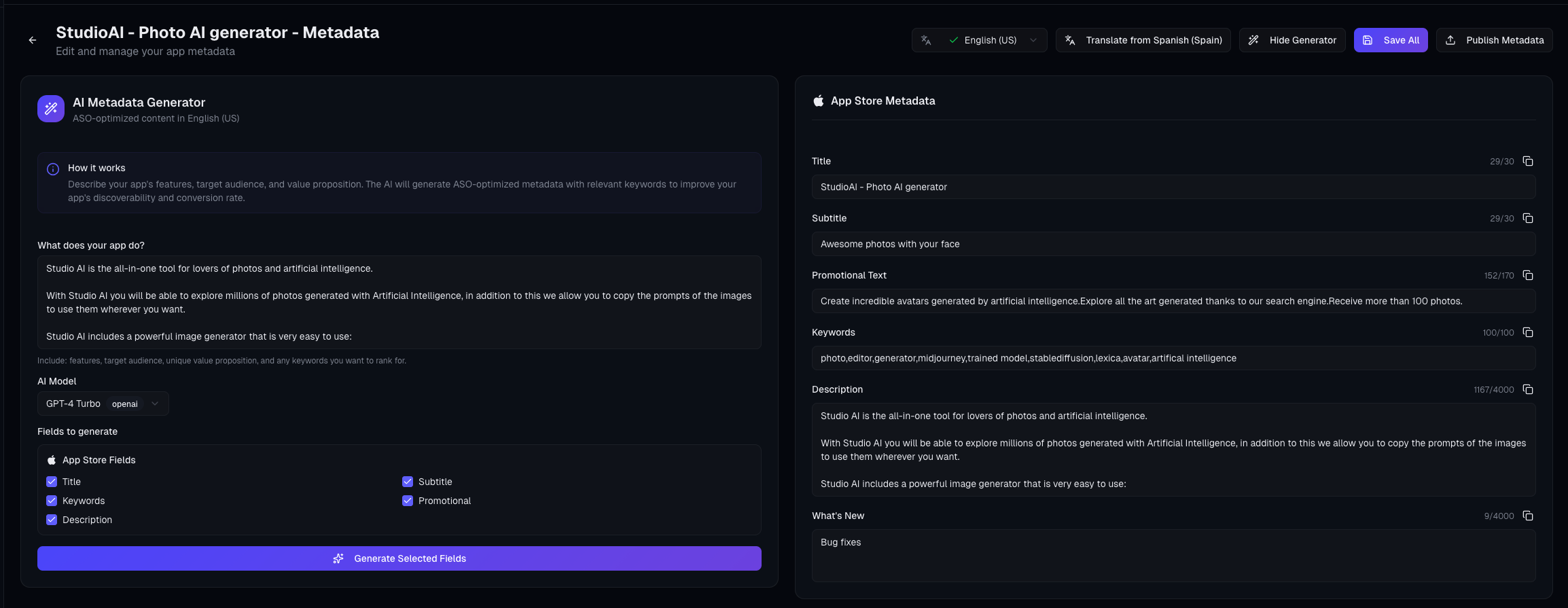Click the How it works info icon
The height and width of the screenshot is (608, 1568).
(53, 169)
